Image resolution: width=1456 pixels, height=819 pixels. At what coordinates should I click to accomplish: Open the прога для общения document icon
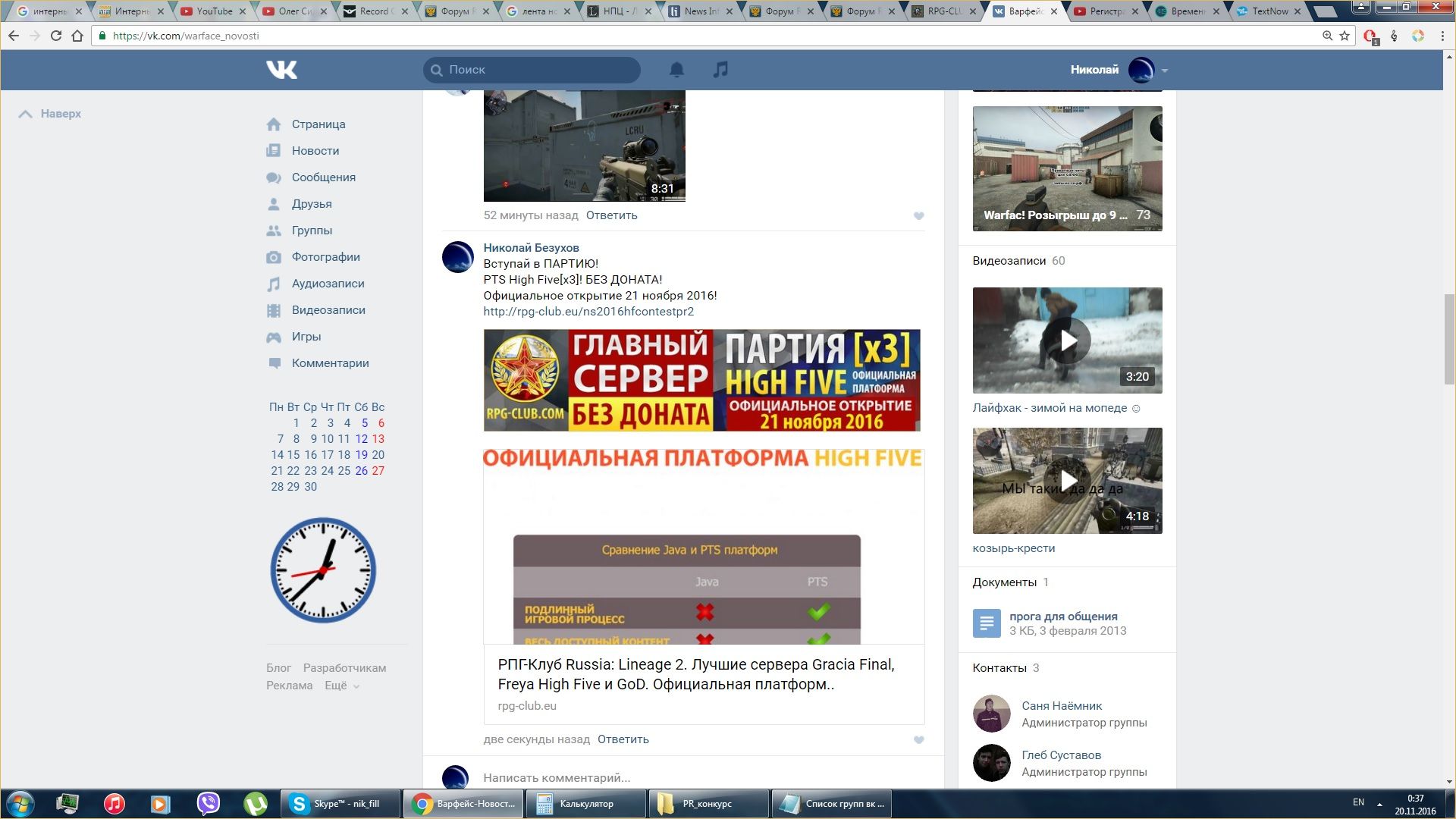tap(987, 623)
